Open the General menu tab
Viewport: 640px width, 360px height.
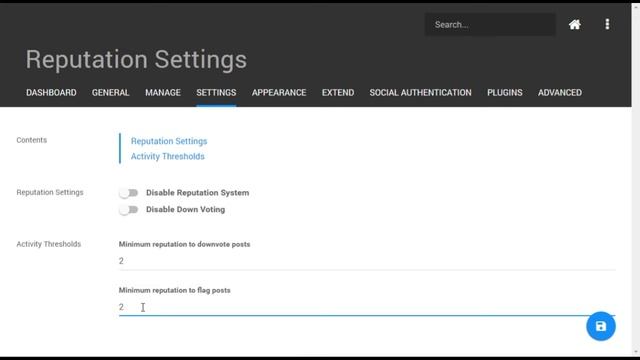[110, 93]
